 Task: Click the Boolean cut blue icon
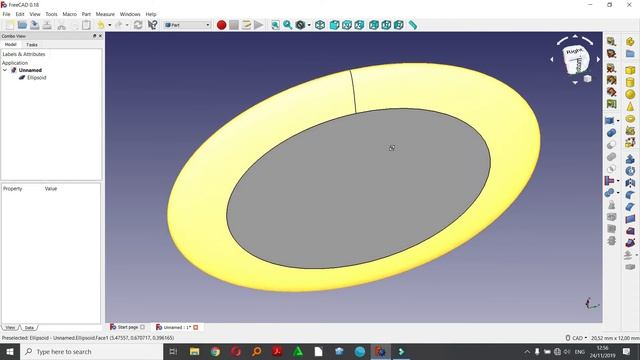coord(611,133)
